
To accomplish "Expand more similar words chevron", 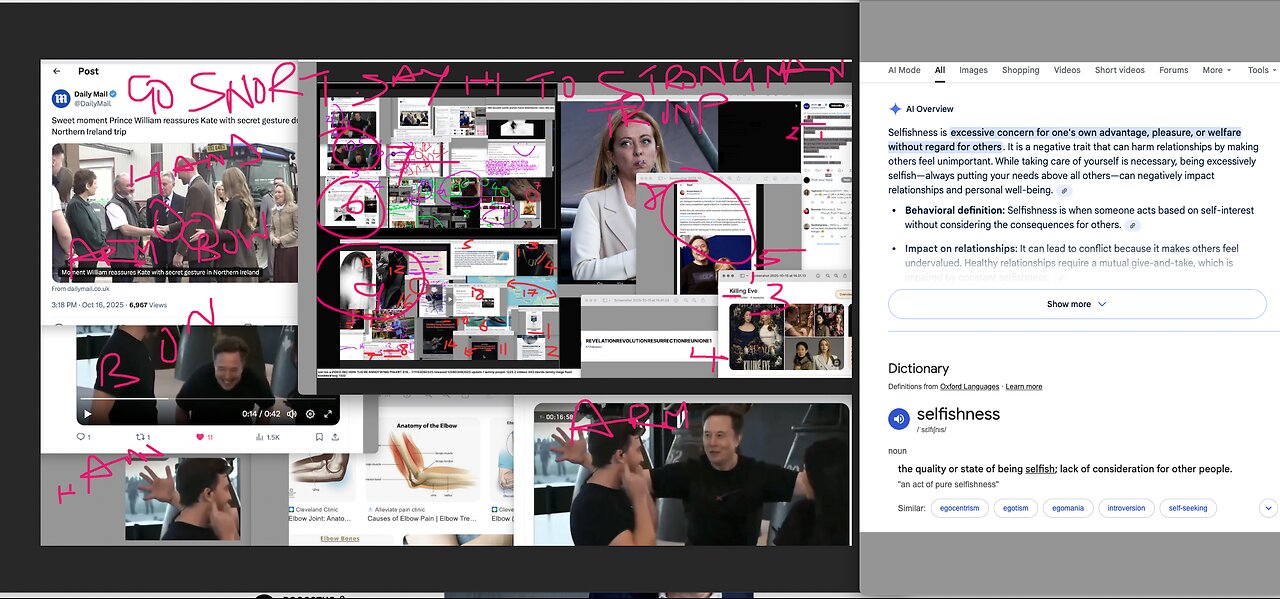I will point(1268,508).
